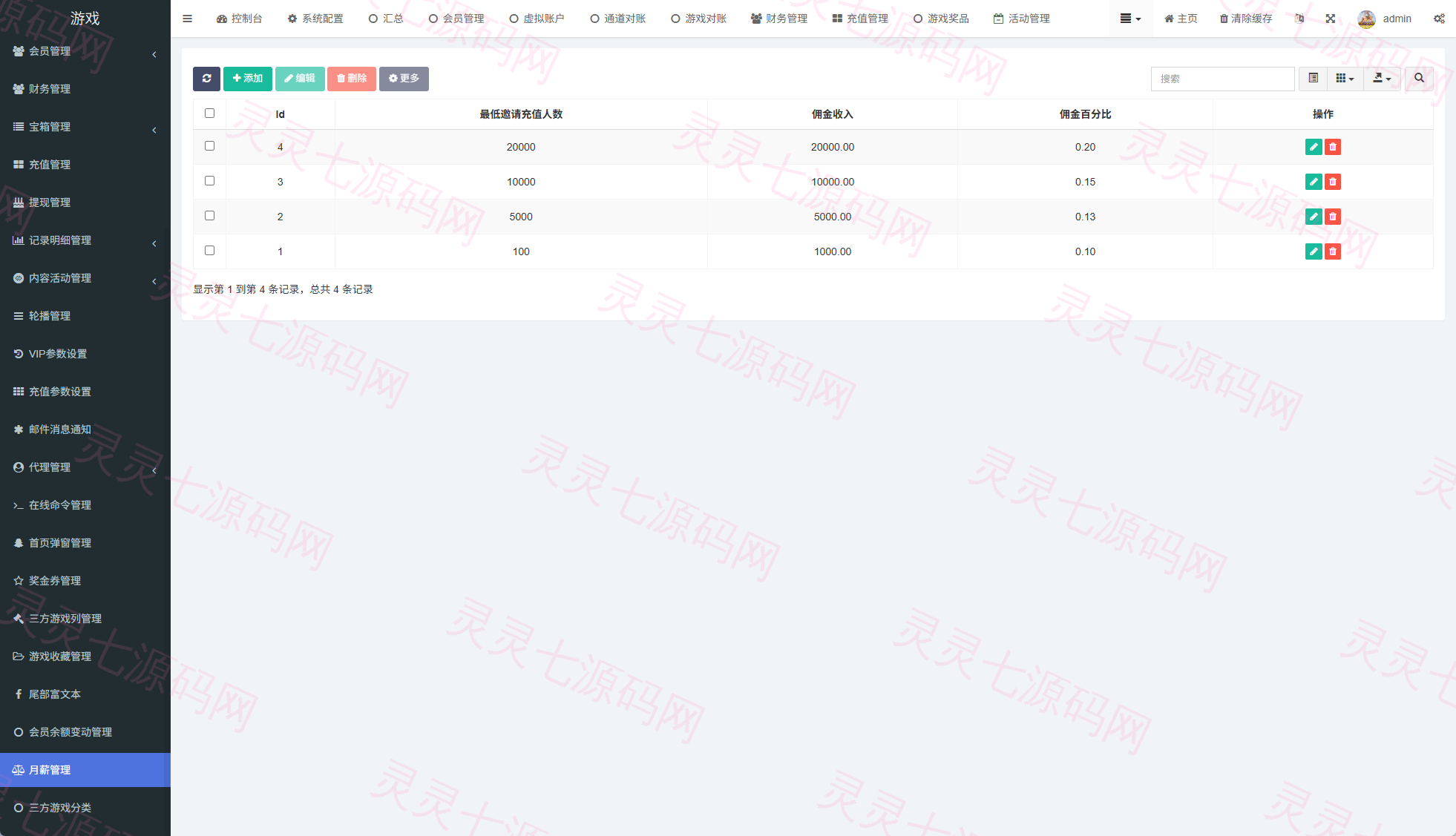Open the 控制台 top tab
1456x836 pixels.
239,19
